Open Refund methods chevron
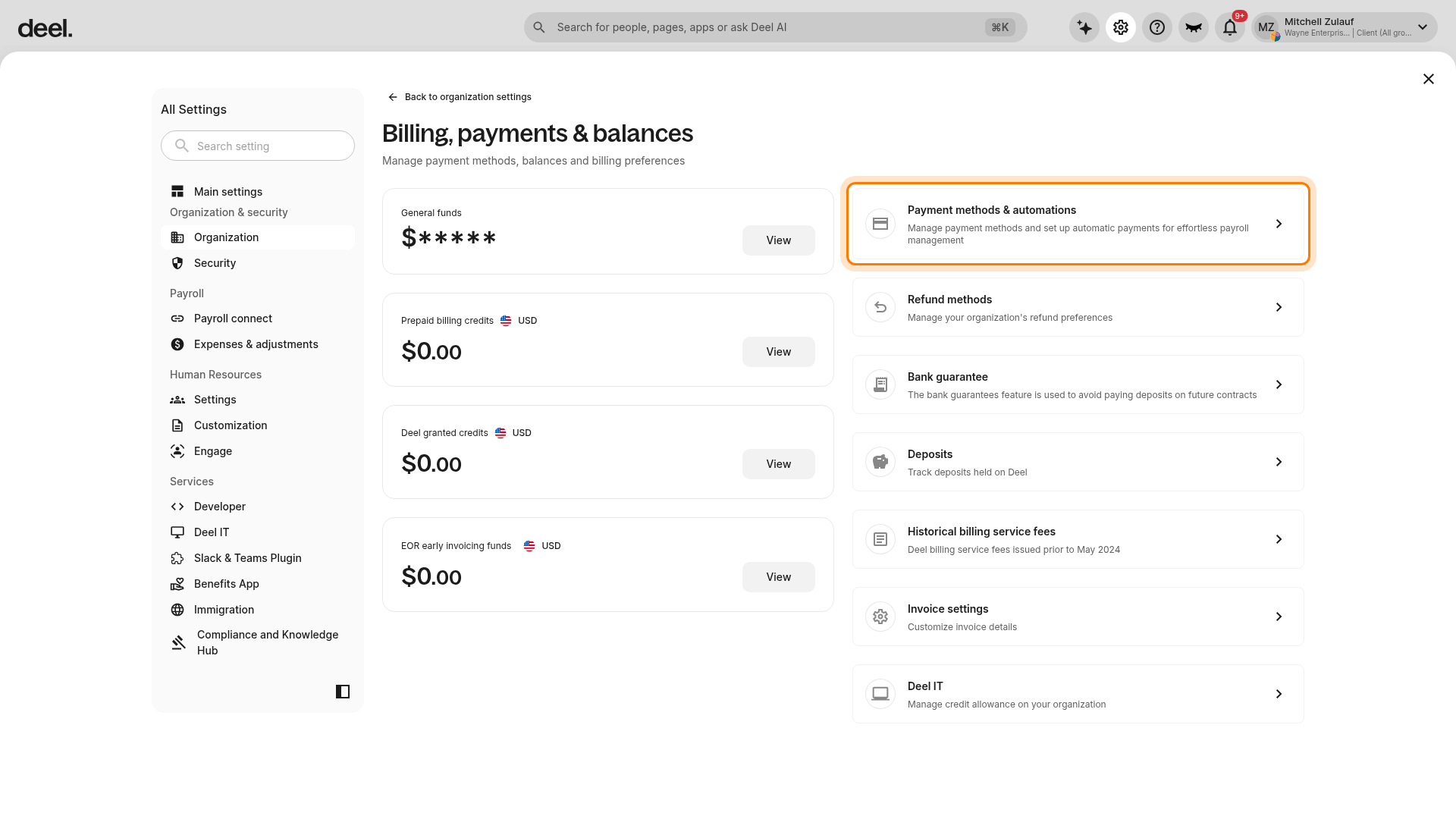The height and width of the screenshot is (819, 1456). pyautogui.click(x=1279, y=307)
